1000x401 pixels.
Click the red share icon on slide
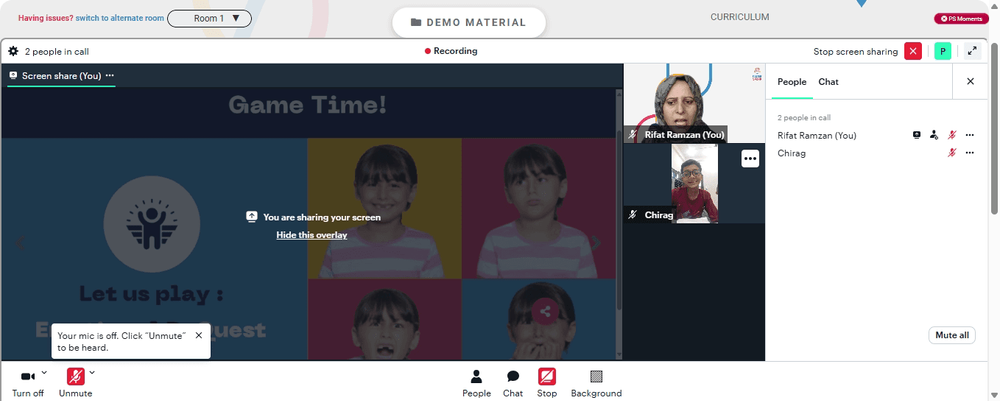click(x=545, y=312)
